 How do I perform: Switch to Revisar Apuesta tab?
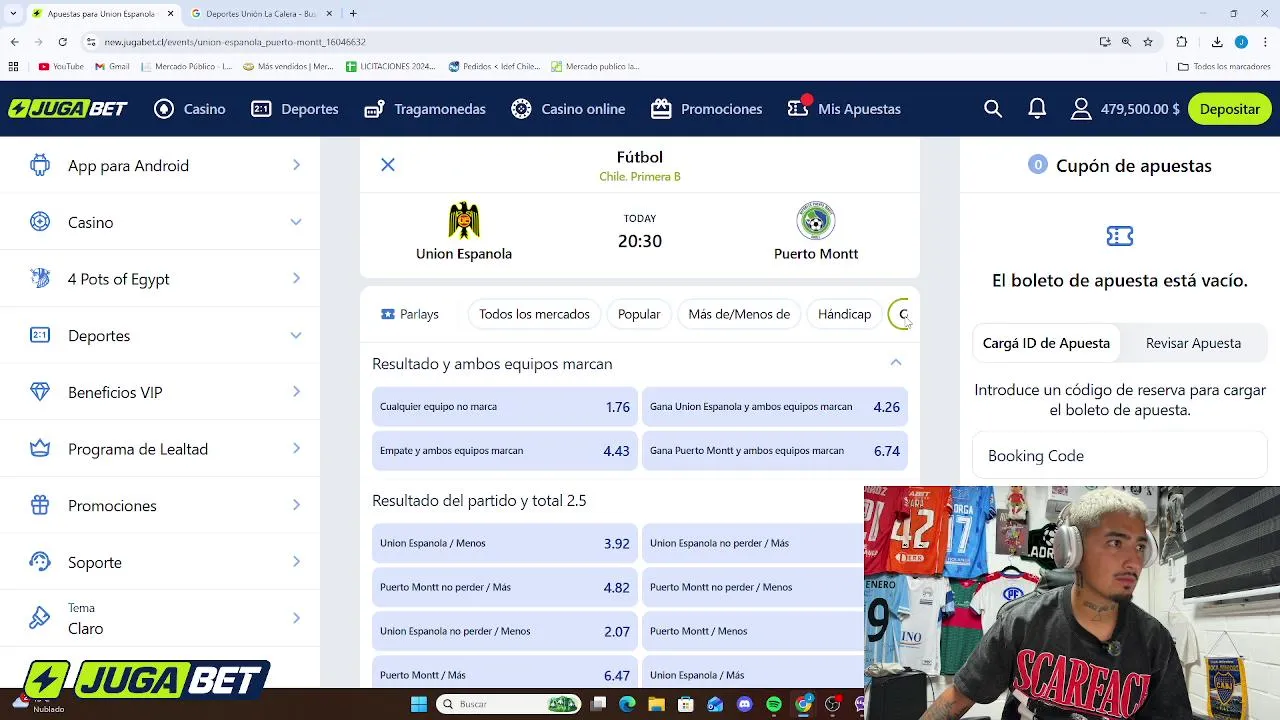click(1193, 343)
